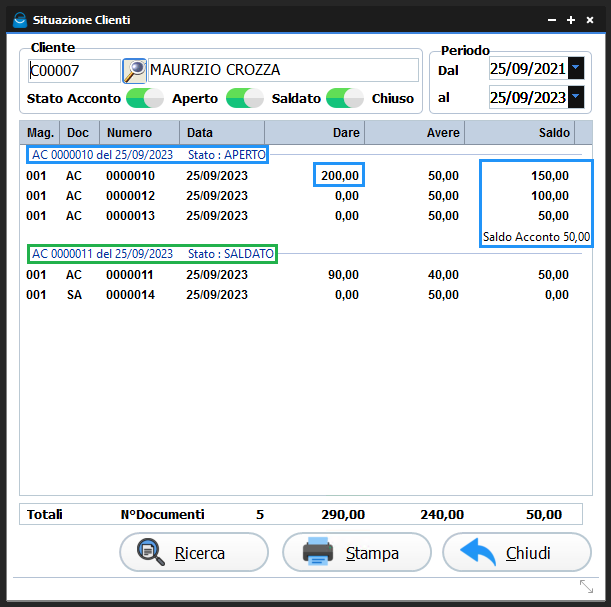611x607 pixels.
Task: Click the Situazione Clienti app icon
Action: click(x=20, y=20)
